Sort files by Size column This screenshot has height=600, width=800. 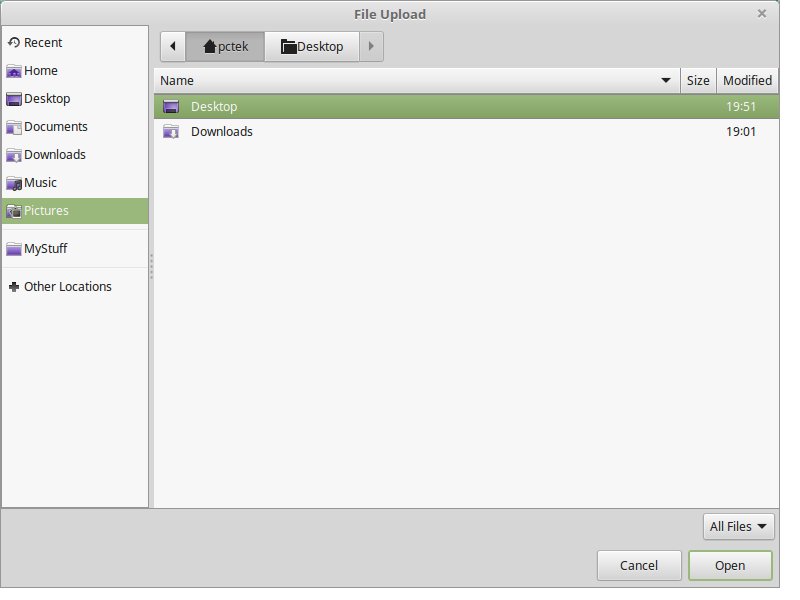tap(698, 80)
